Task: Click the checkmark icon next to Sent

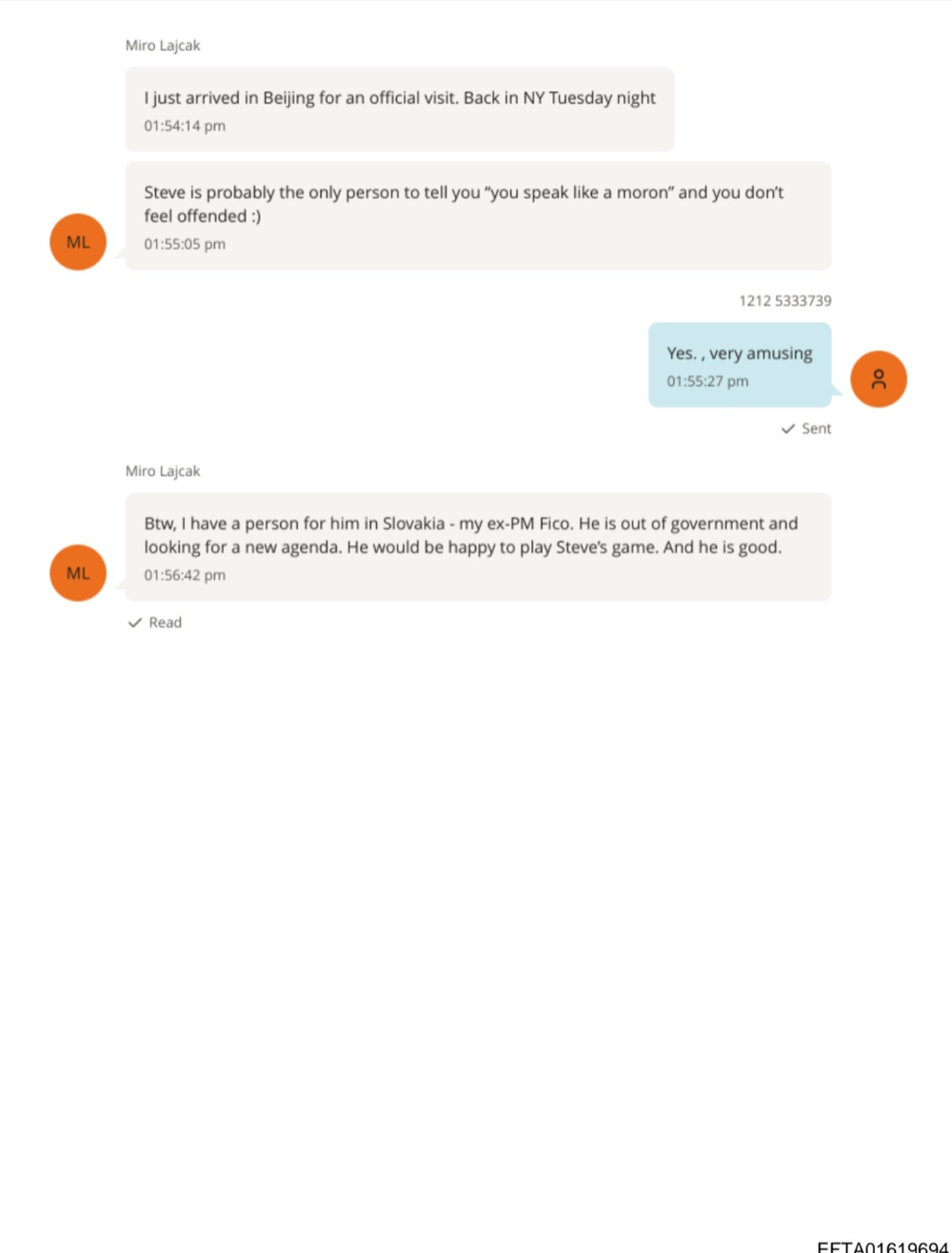Action: coord(787,429)
